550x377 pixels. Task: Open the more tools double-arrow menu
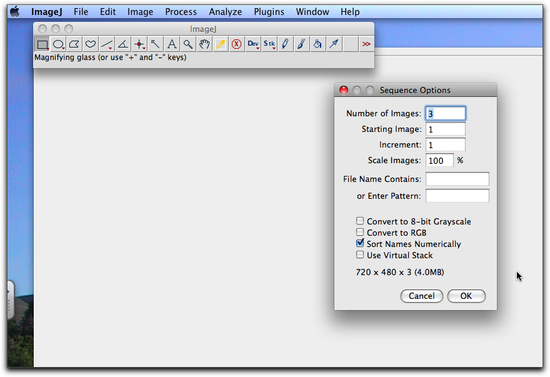(x=366, y=44)
